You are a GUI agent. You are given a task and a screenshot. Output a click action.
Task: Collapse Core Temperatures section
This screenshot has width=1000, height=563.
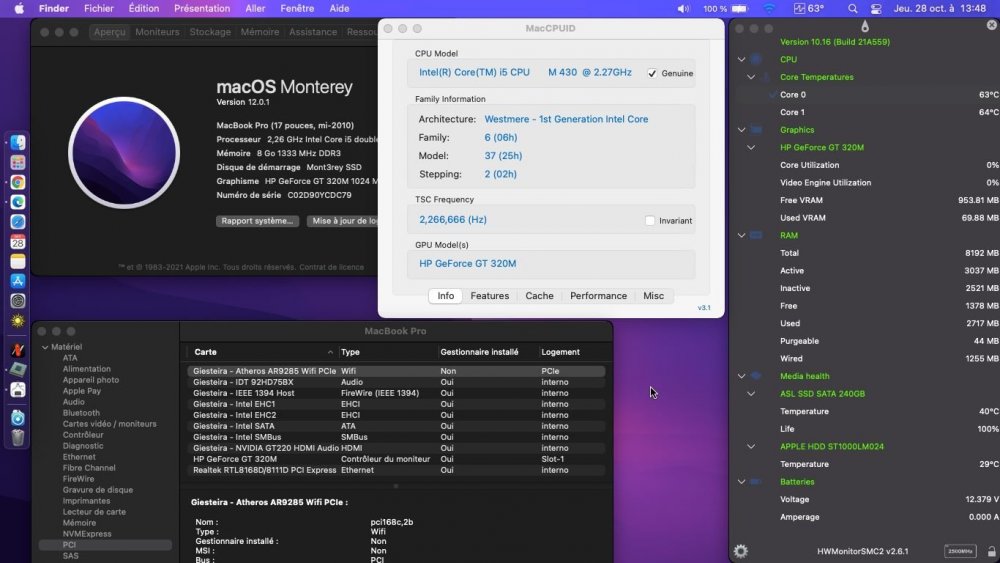tap(751, 77)
